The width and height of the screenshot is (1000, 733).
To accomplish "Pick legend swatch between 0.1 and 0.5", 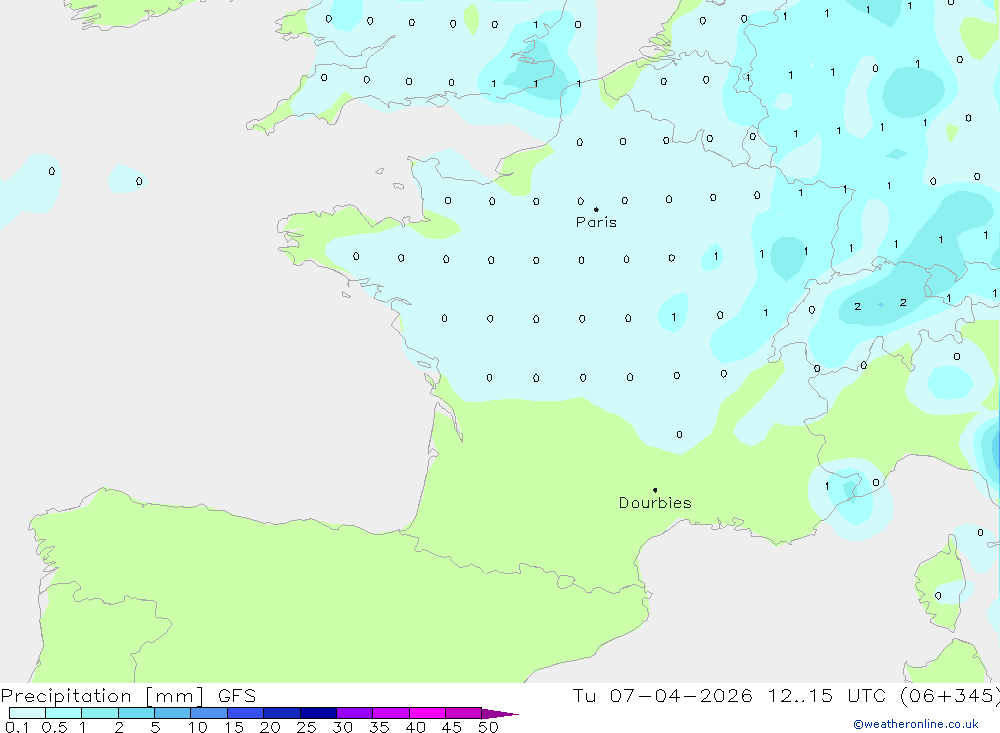I will click(27, 713).
